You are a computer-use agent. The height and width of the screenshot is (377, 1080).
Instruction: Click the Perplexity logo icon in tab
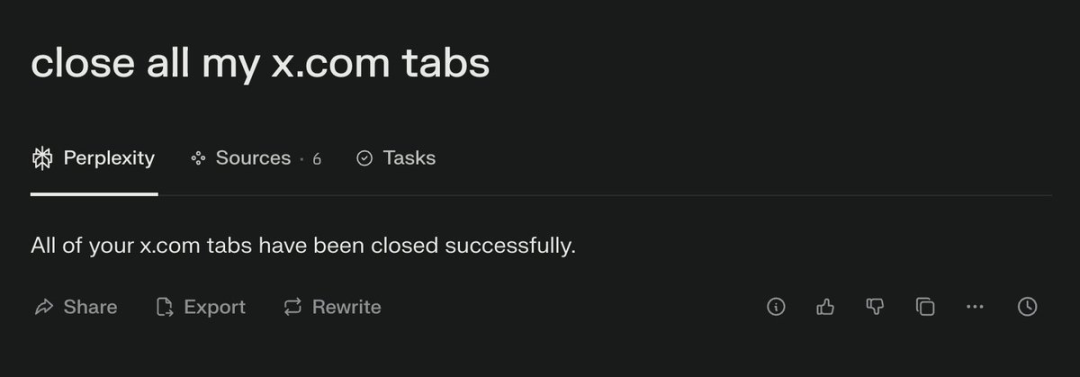[x=42, y=159]
